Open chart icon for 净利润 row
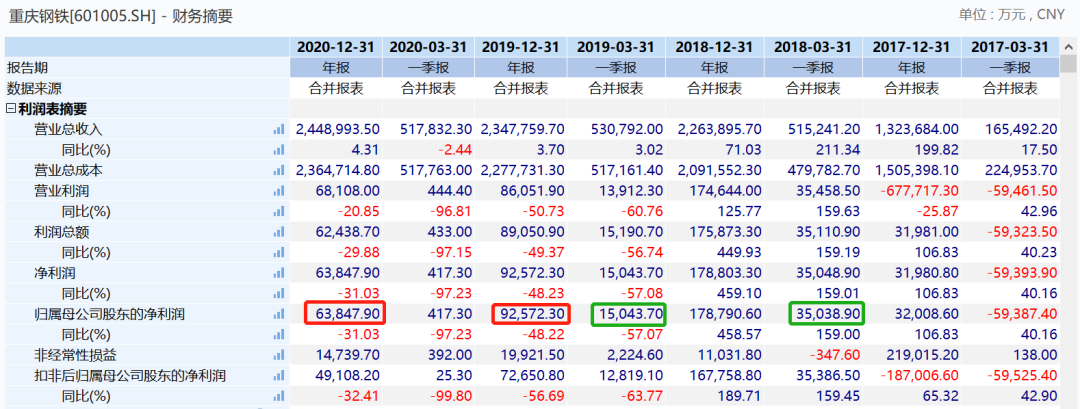The height and width of the screenshot is (409, 1080). 278,273
